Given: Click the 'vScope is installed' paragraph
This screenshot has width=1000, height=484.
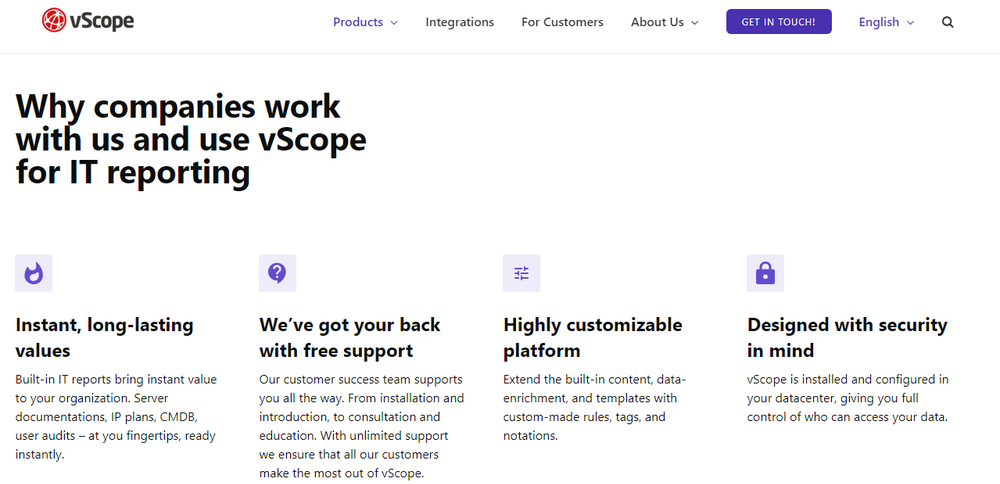Looking at the screenshot, I should pos(848,399).
